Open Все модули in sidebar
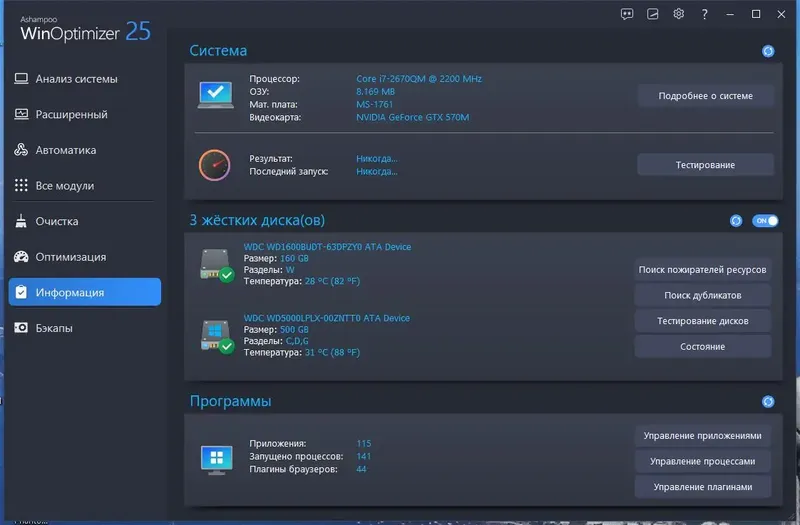The image size is (800, 525). point(84,186)
